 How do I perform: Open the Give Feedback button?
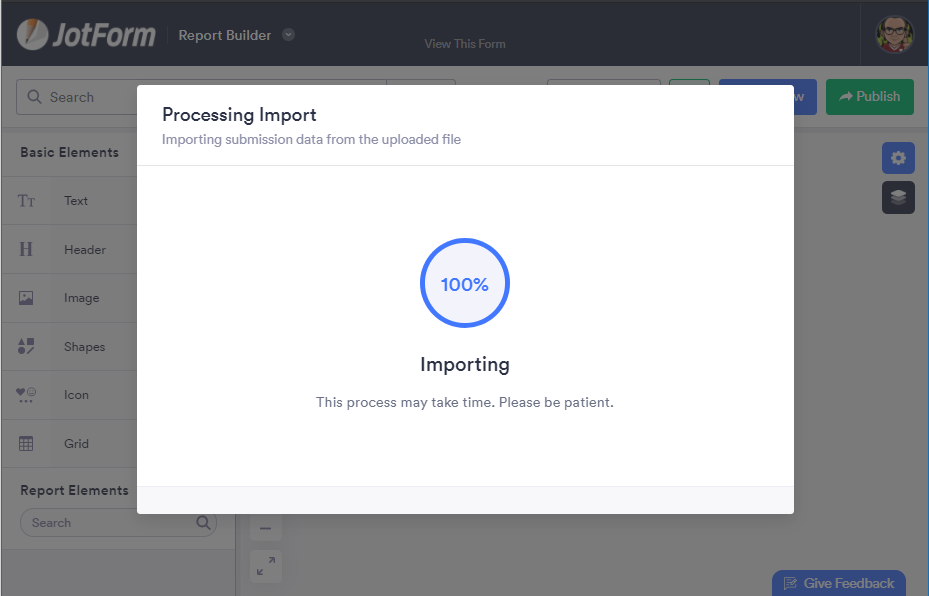point(839,583)
